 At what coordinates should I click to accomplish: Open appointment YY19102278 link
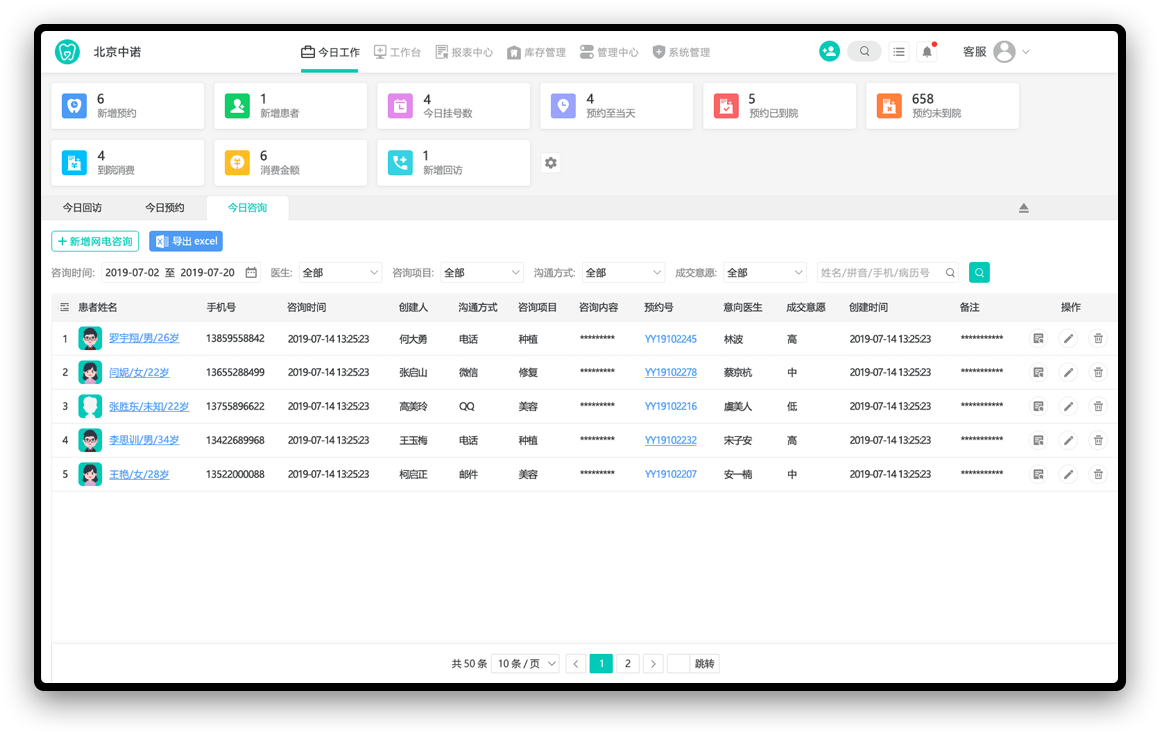coord(670,373)
